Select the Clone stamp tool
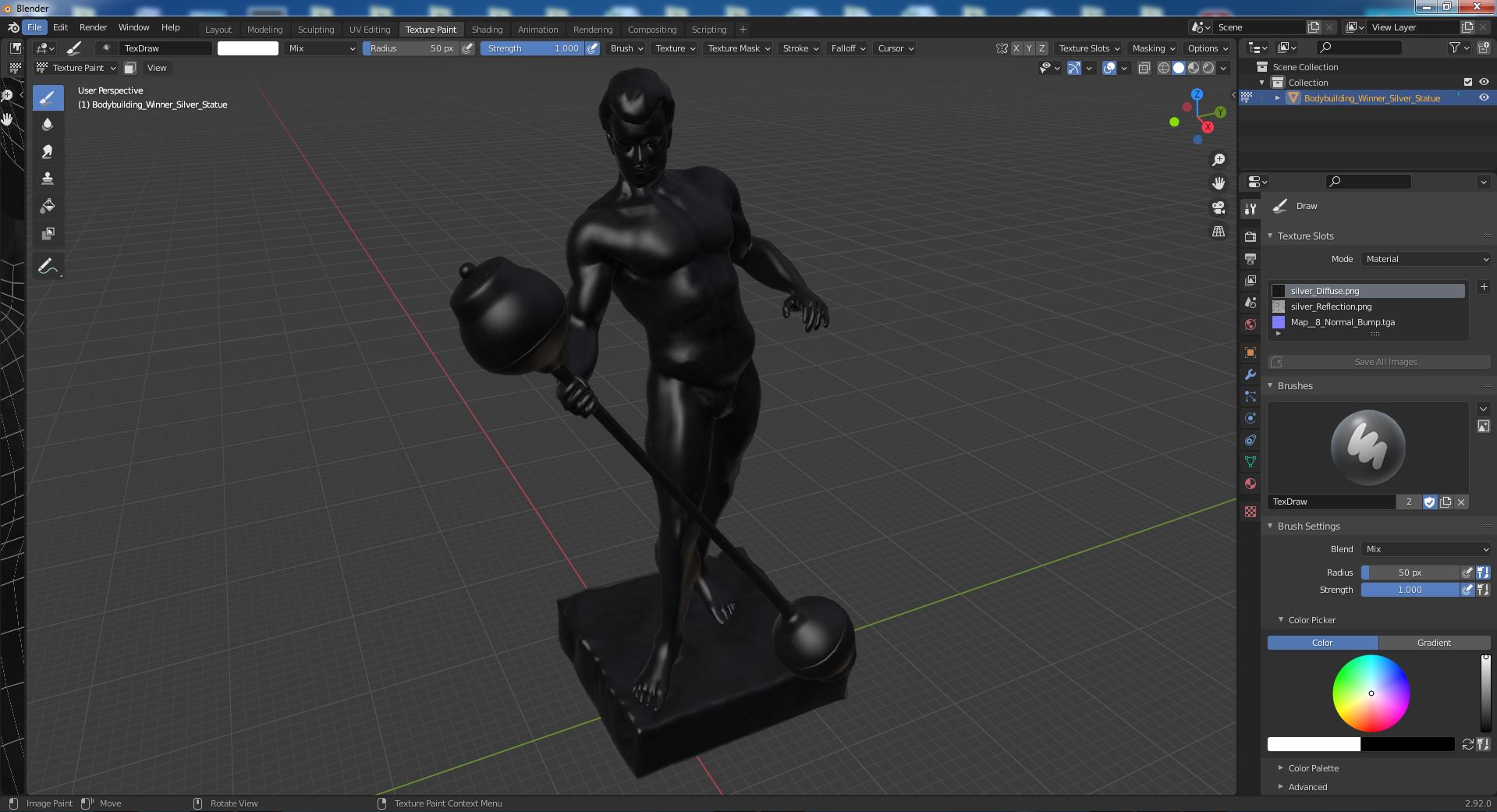 [48, 179]
